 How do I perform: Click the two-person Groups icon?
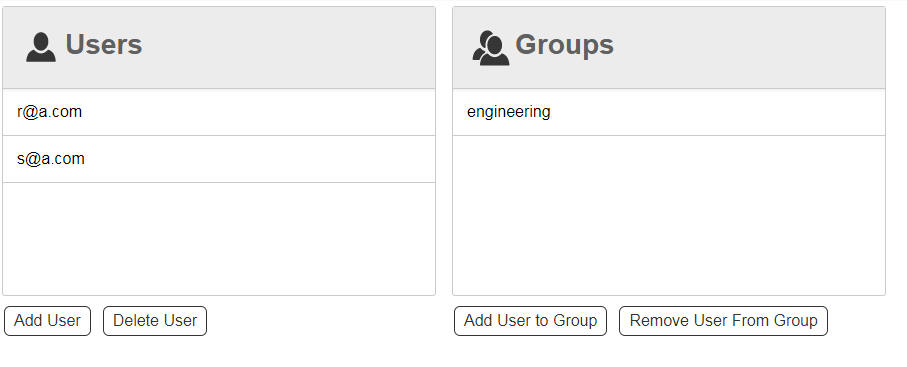point(491,47)
